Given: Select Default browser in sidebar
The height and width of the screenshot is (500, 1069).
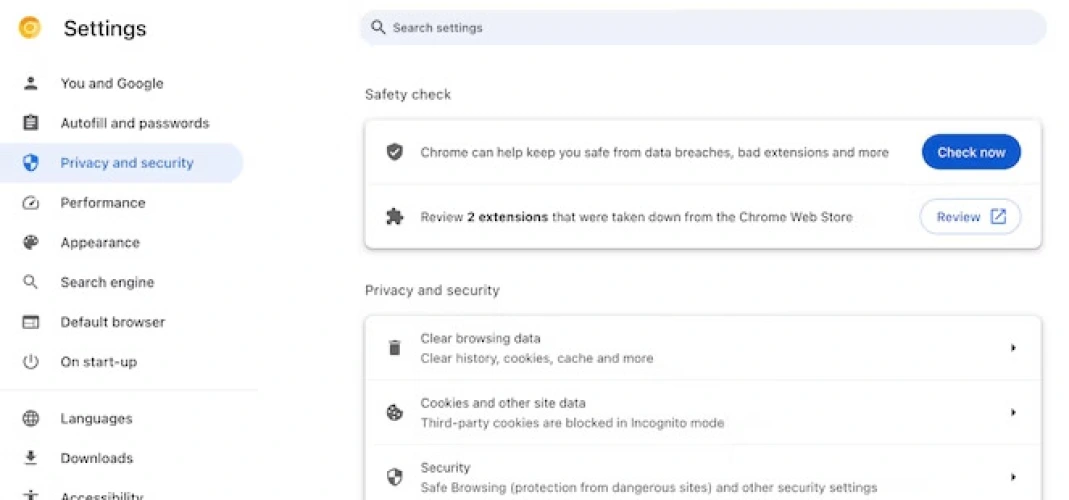Looking at the screenshot, I should click(112, 322).
